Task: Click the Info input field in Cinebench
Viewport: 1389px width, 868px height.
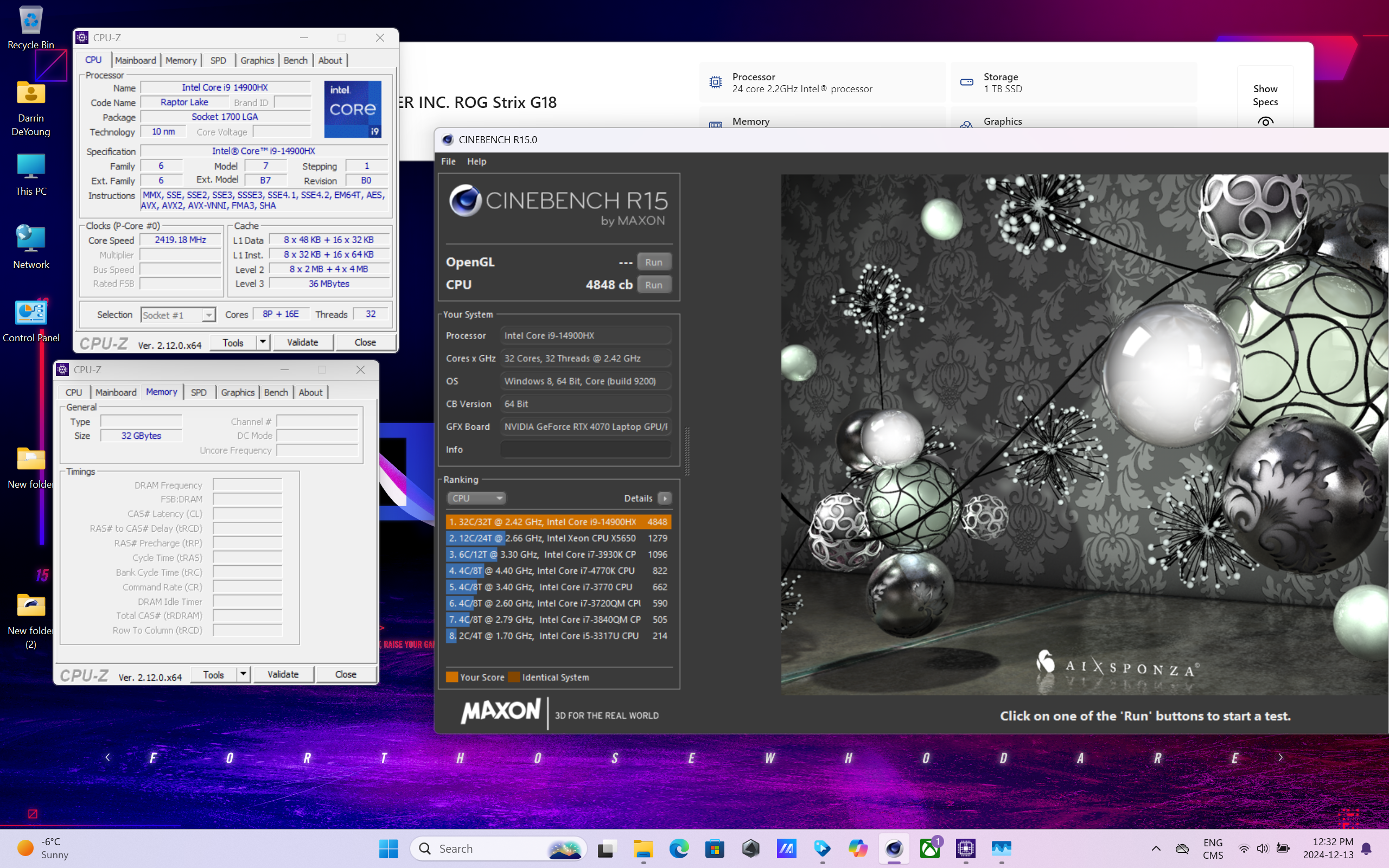Action: click(x=585, y=450)
